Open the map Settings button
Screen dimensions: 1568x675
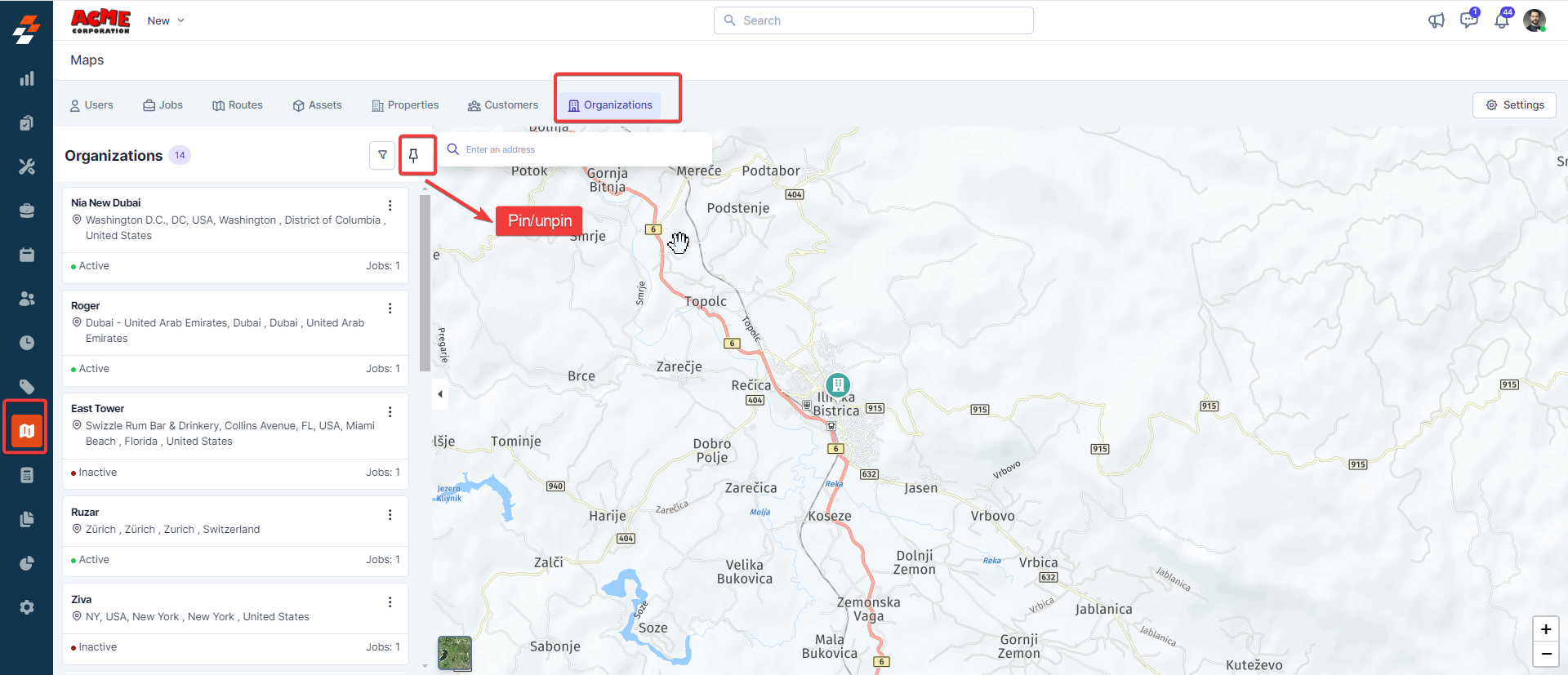[1514, 105]
